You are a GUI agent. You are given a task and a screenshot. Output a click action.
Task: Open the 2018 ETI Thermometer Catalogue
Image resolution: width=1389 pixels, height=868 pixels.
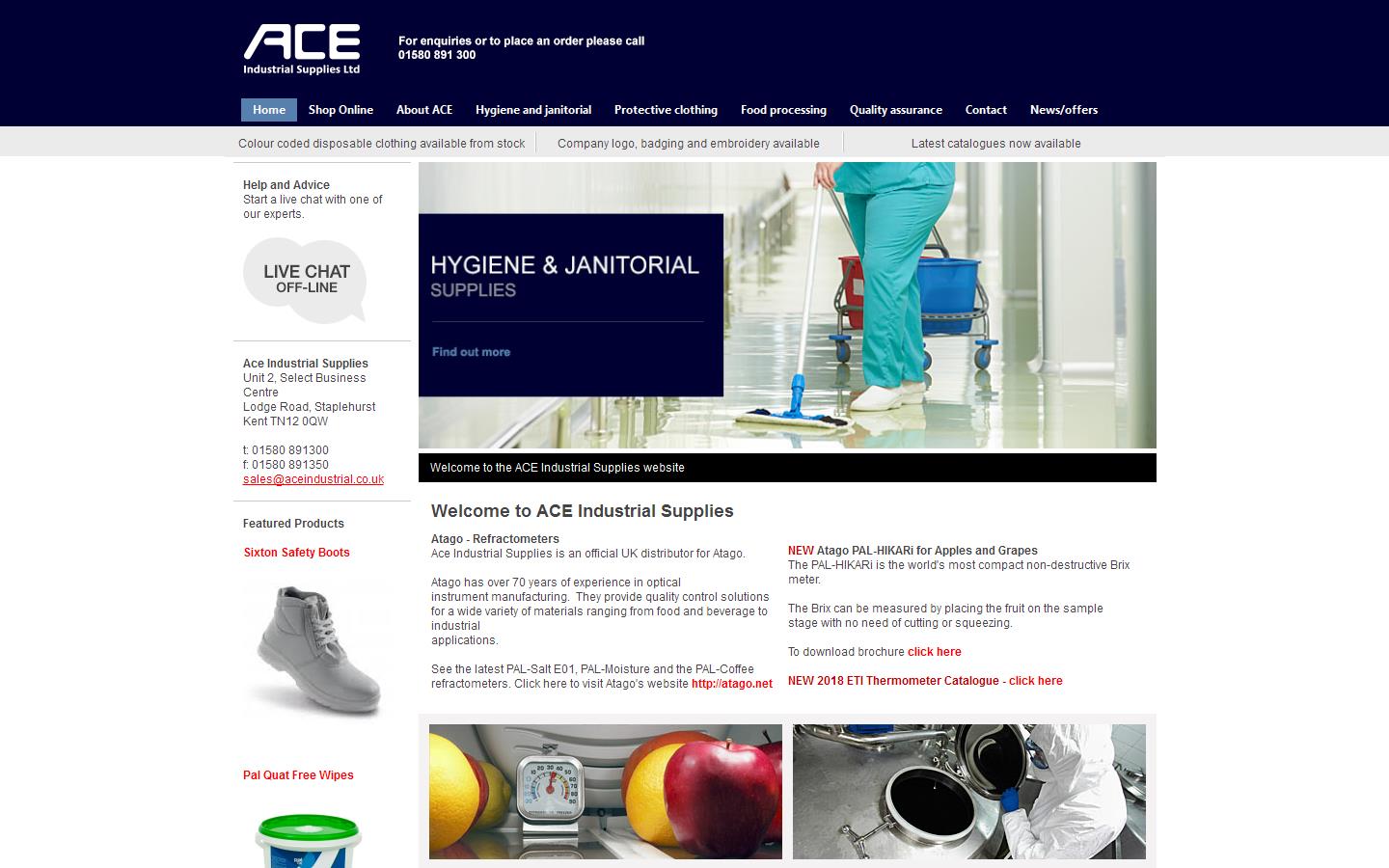[x=1034, y=680]
